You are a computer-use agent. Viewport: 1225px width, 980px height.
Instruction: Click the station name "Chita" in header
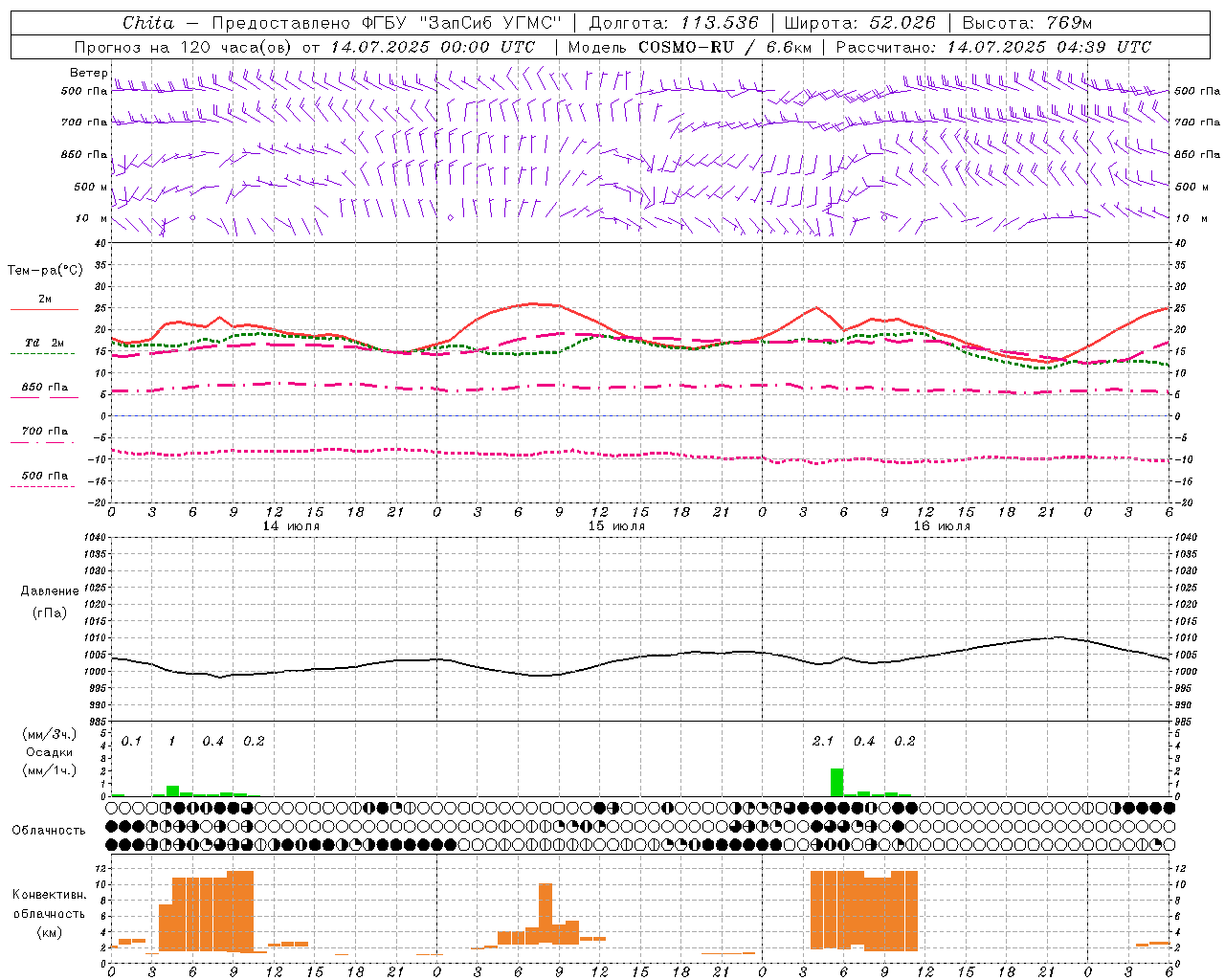pos(148,23)
